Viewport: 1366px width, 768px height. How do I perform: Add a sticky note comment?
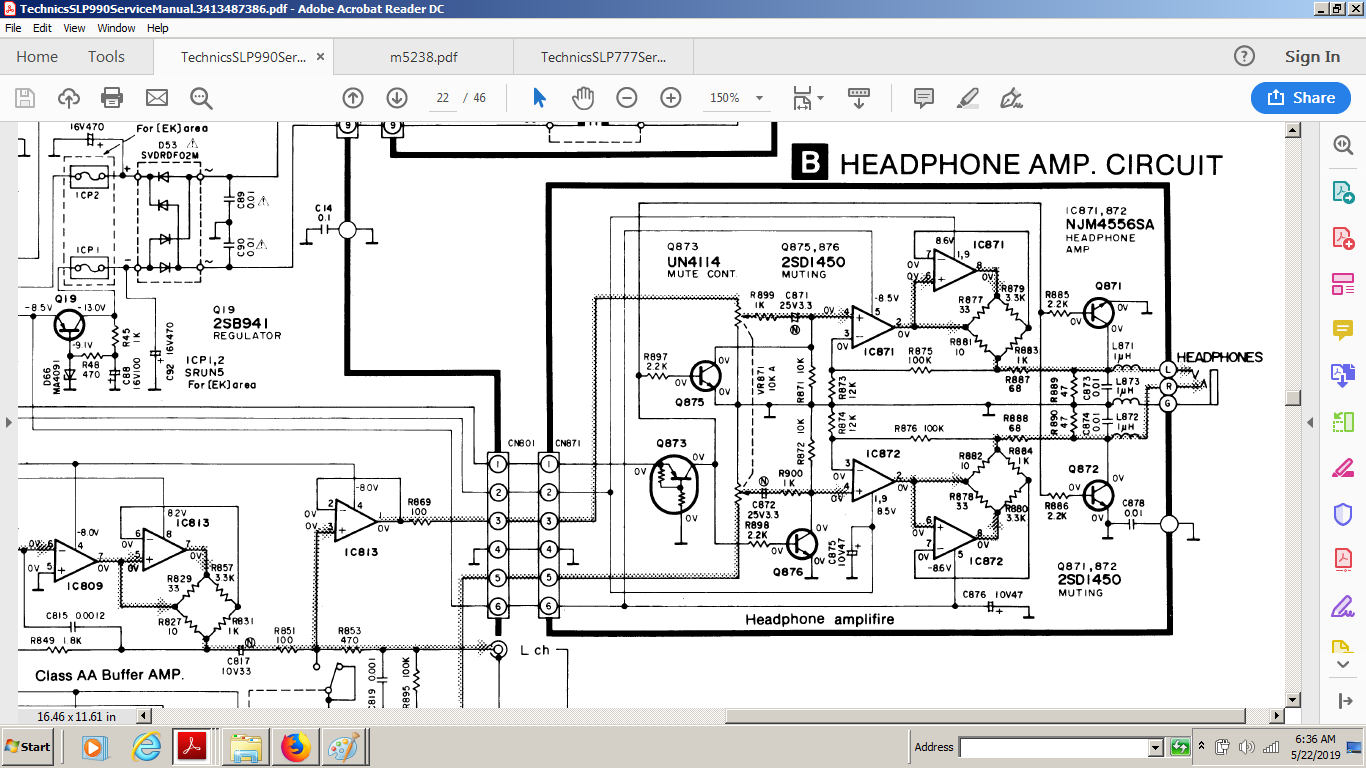[x=923, y=98]
